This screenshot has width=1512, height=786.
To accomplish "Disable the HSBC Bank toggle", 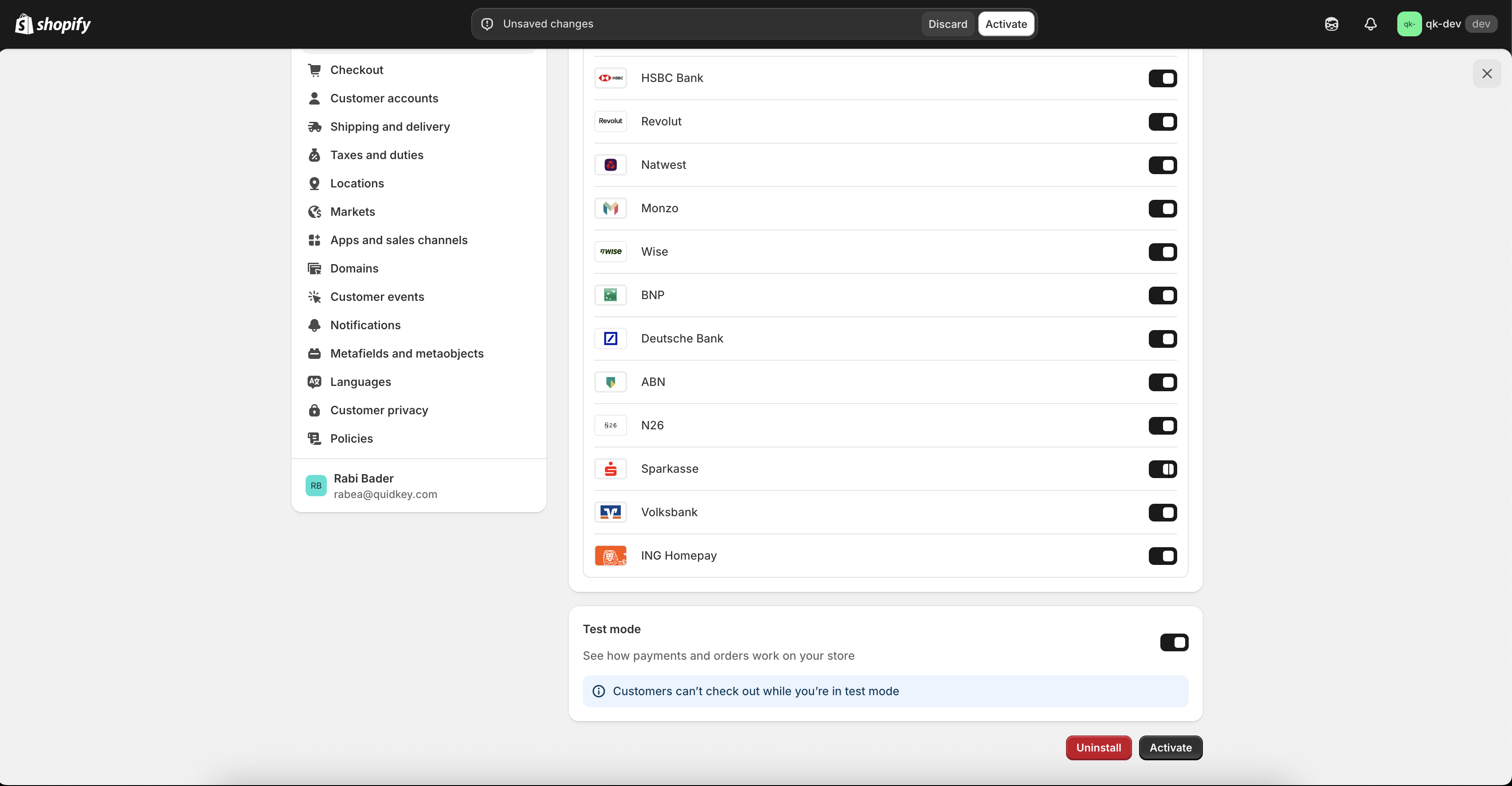I will point(1162,78).
